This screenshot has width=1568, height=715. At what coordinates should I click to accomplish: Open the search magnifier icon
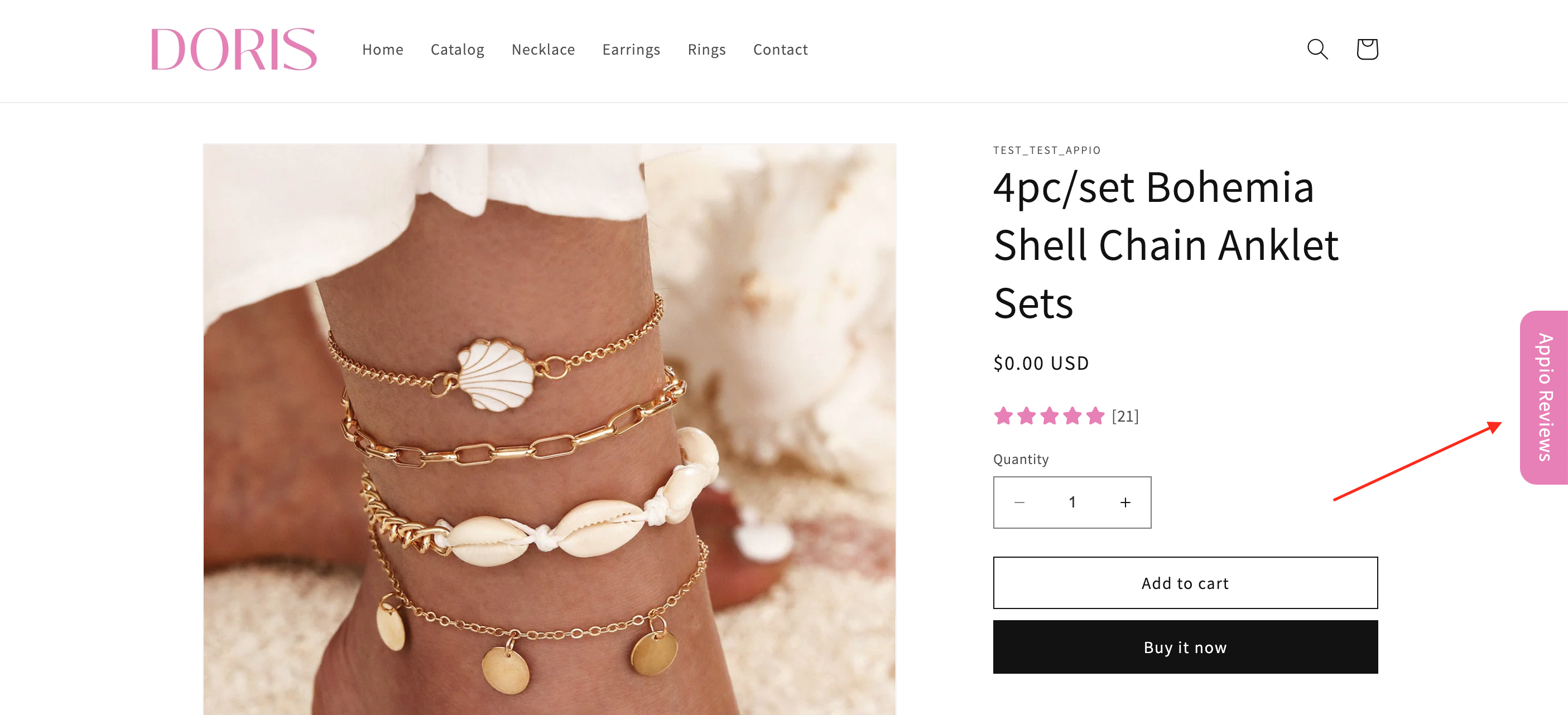click(x=1317, y=49)
